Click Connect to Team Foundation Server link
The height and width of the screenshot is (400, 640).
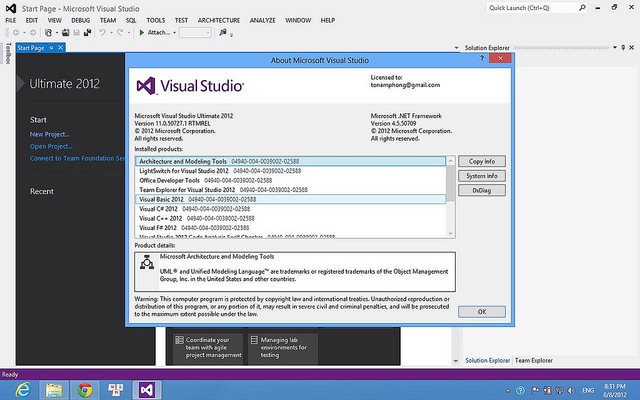(x=77, y=158)
